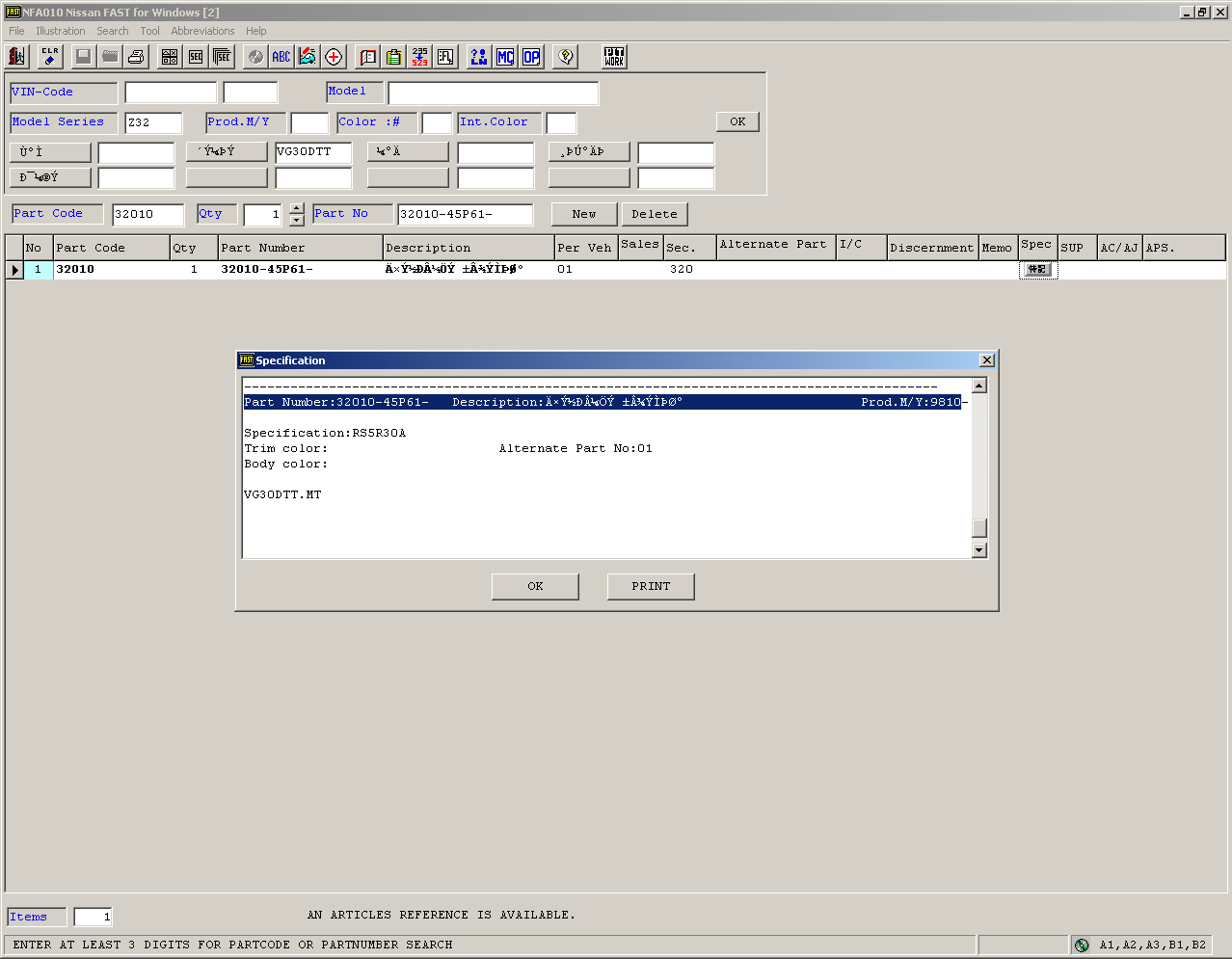Click the 235/523 number replacement icon
Screen dimensions: 1232x959
coord(419,57)
